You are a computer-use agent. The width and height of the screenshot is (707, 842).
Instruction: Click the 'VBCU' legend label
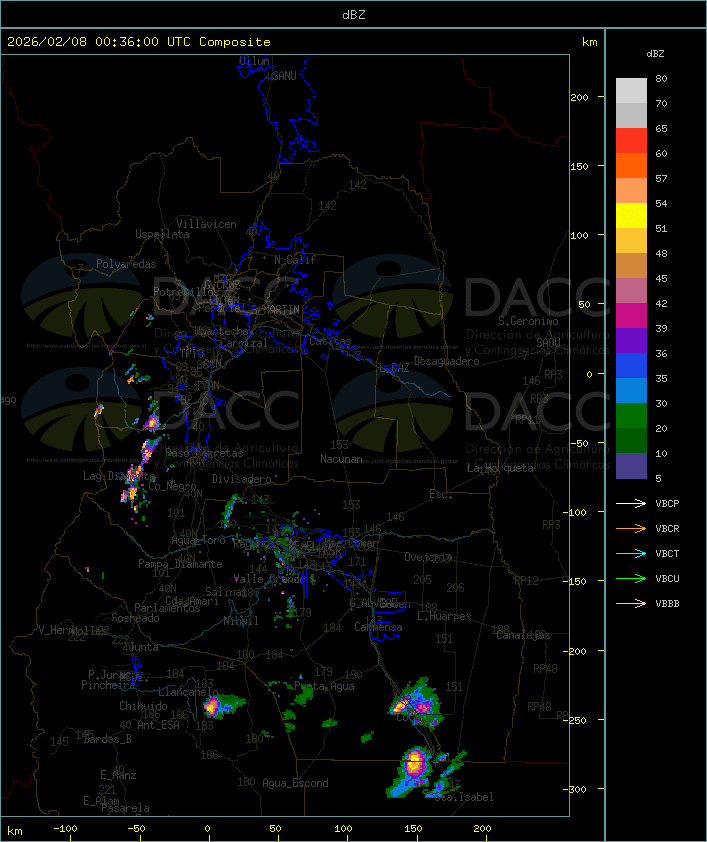coord(667,578)
